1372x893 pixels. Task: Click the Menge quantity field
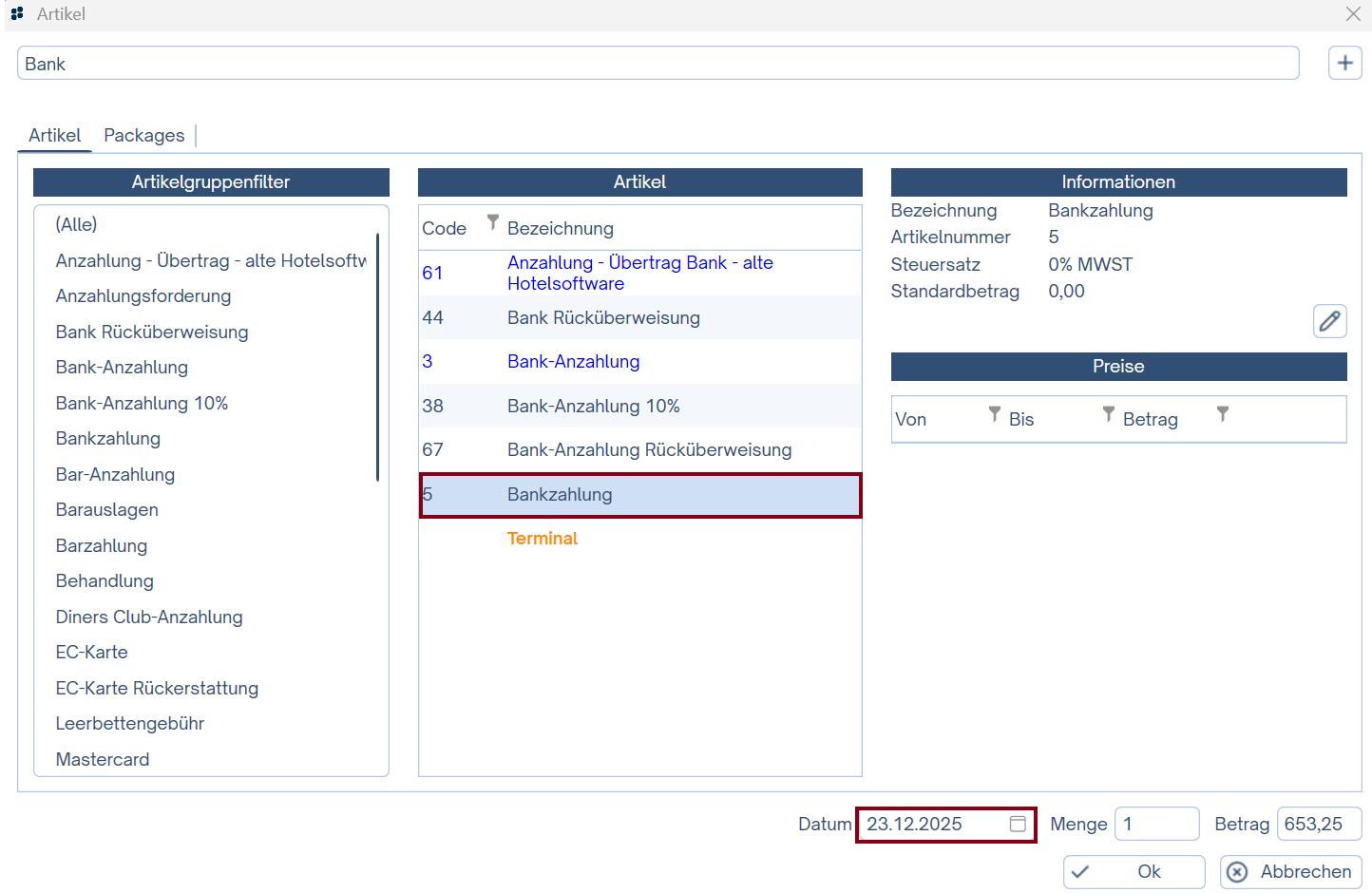(1156, 824)
